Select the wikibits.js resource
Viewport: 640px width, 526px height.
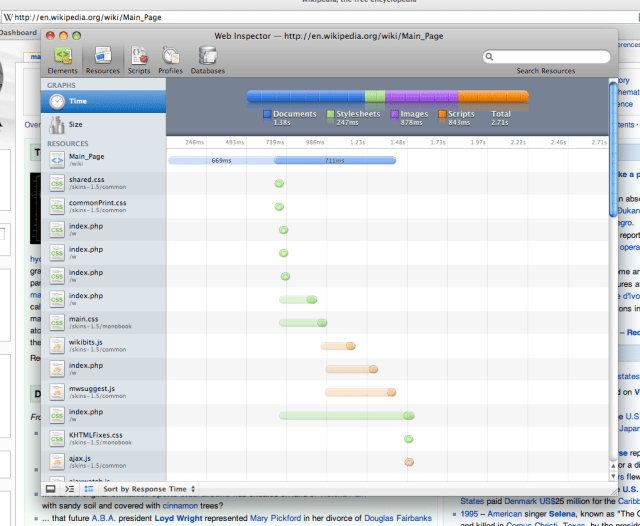pyautogui.click(x=103, y=346)
